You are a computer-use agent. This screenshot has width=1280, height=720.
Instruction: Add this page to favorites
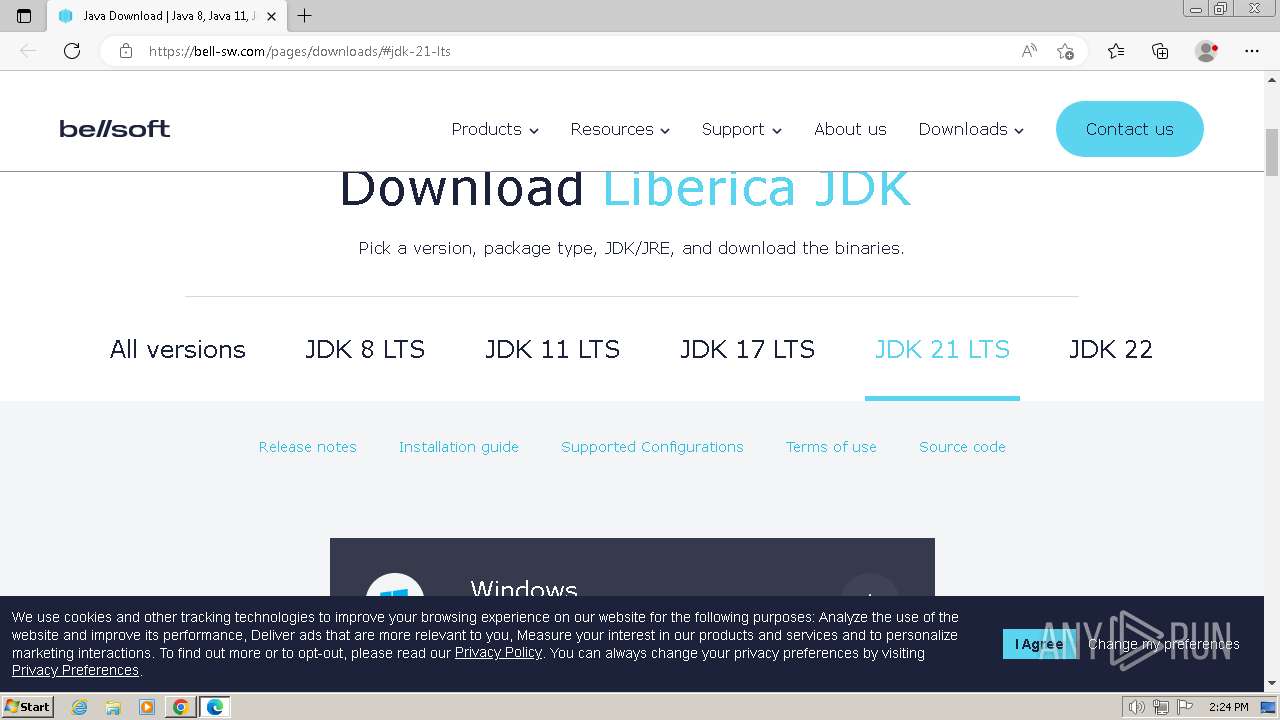pos(1066,51)
